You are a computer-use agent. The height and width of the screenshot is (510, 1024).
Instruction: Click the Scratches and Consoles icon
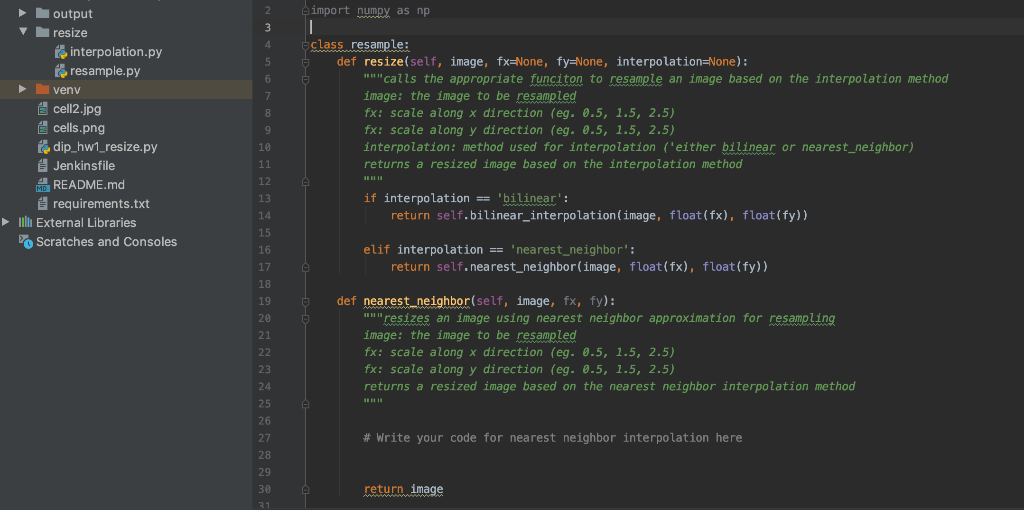pyautogui.click(x=25, y=242)
